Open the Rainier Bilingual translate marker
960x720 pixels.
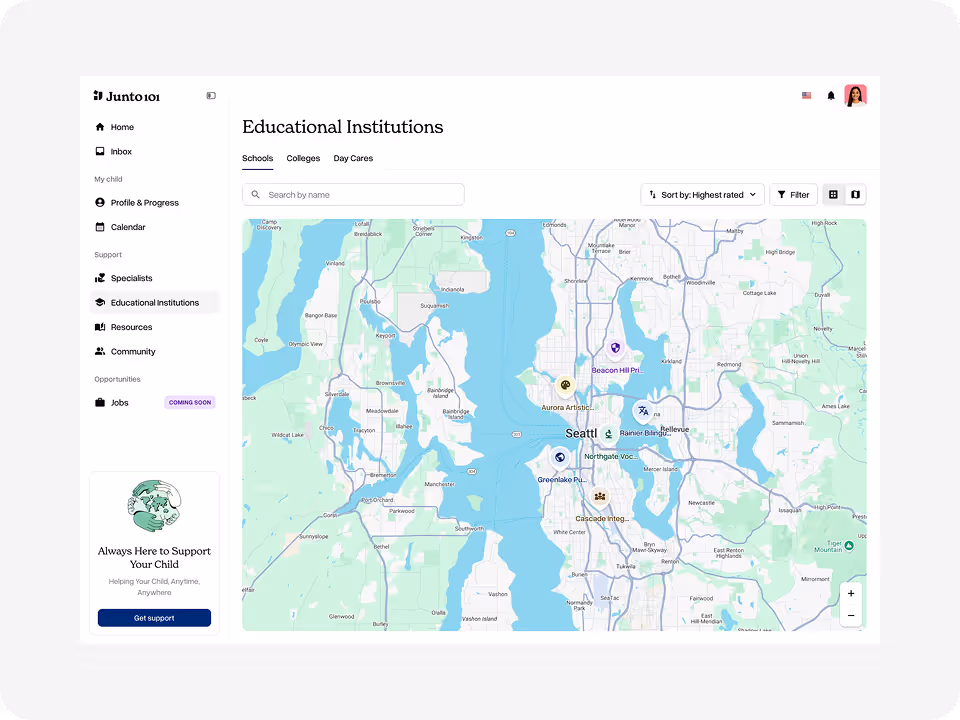(643, 410)
